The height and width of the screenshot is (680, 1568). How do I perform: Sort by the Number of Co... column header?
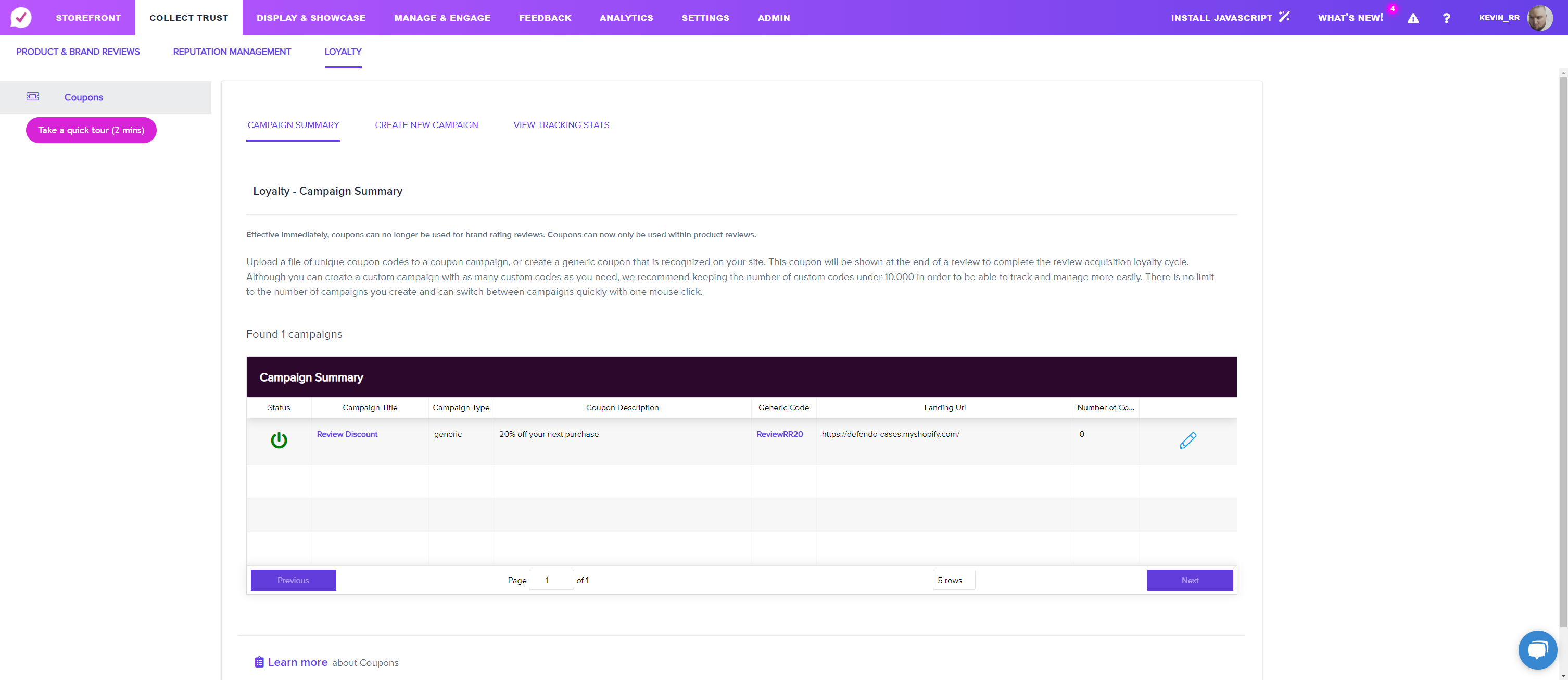click(1106, 408)
